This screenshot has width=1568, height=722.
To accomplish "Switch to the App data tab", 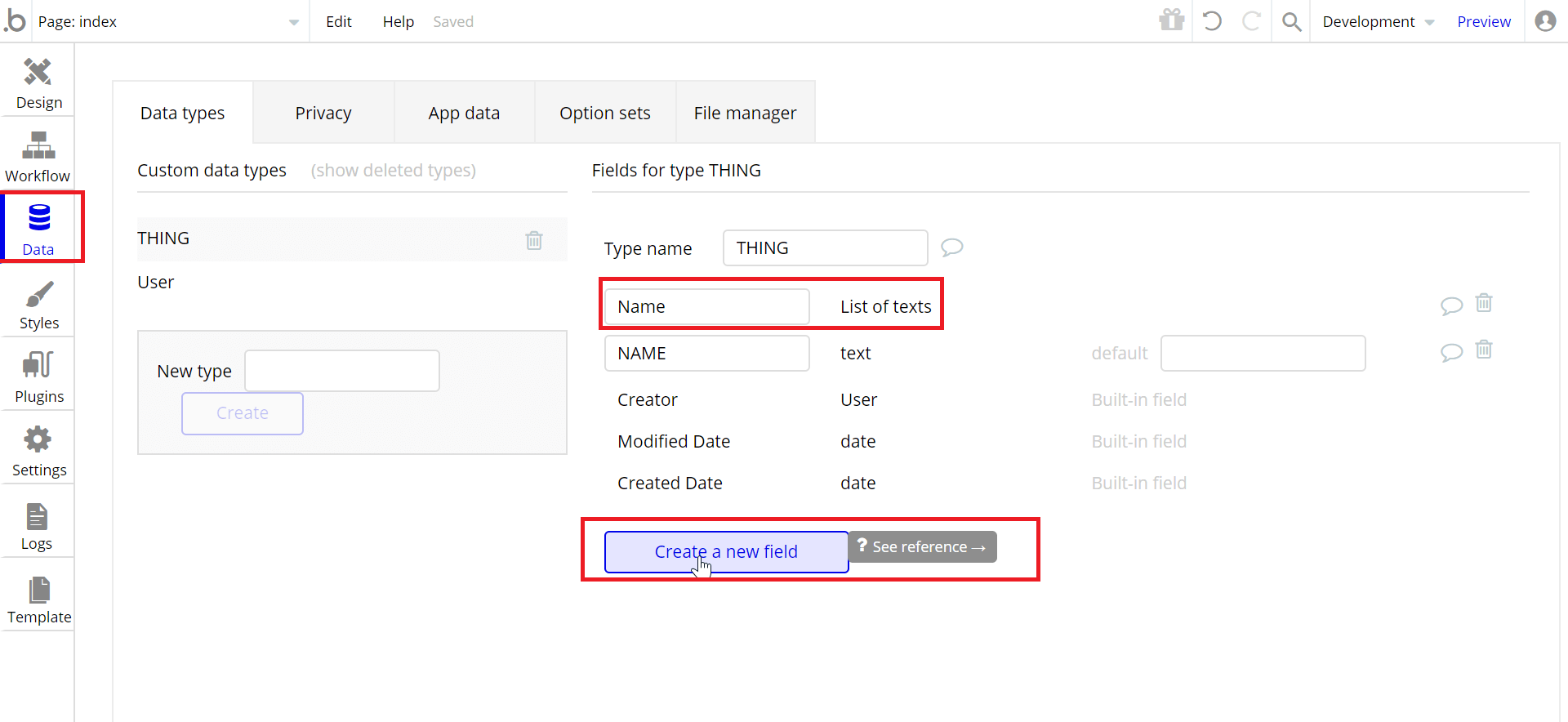I will click(464, 113).
